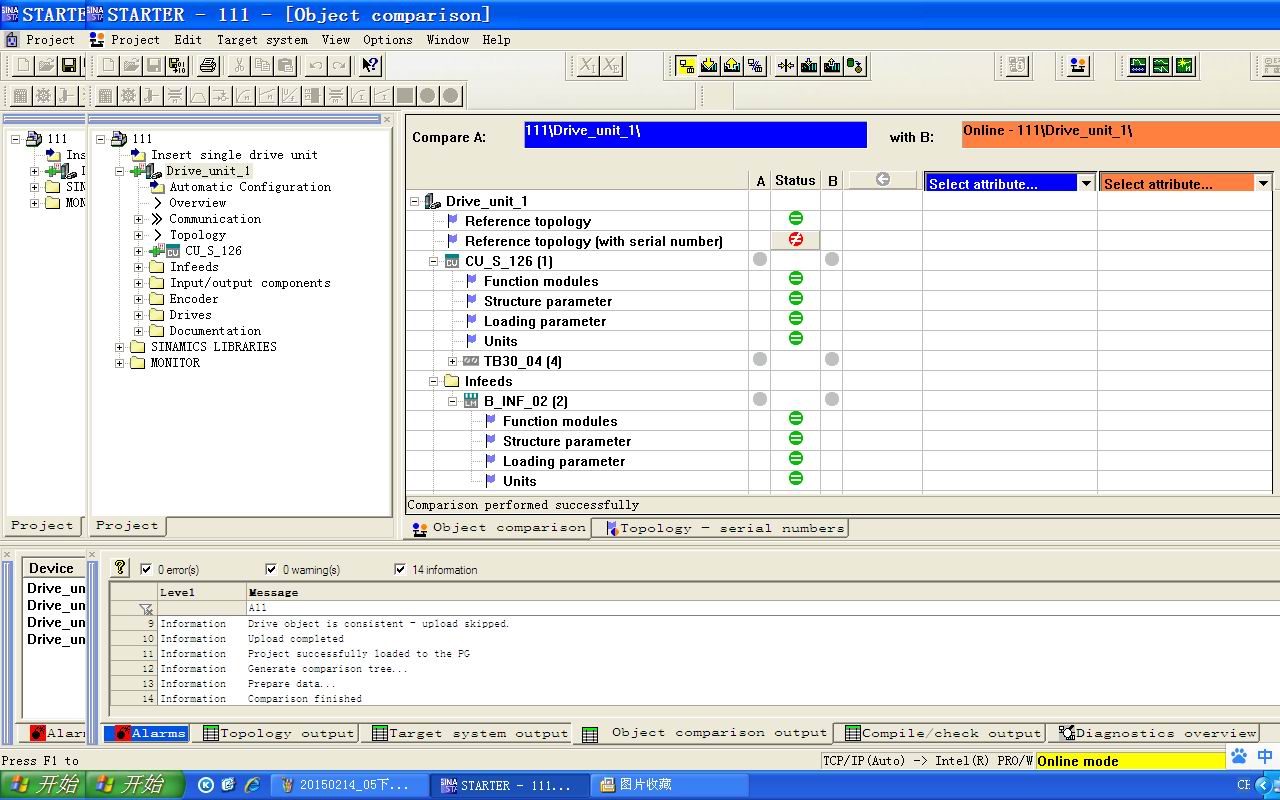Click the Redo arrow icon
Image resolution: width=1280 pixels, height=800 pixels.
(339, 66)
